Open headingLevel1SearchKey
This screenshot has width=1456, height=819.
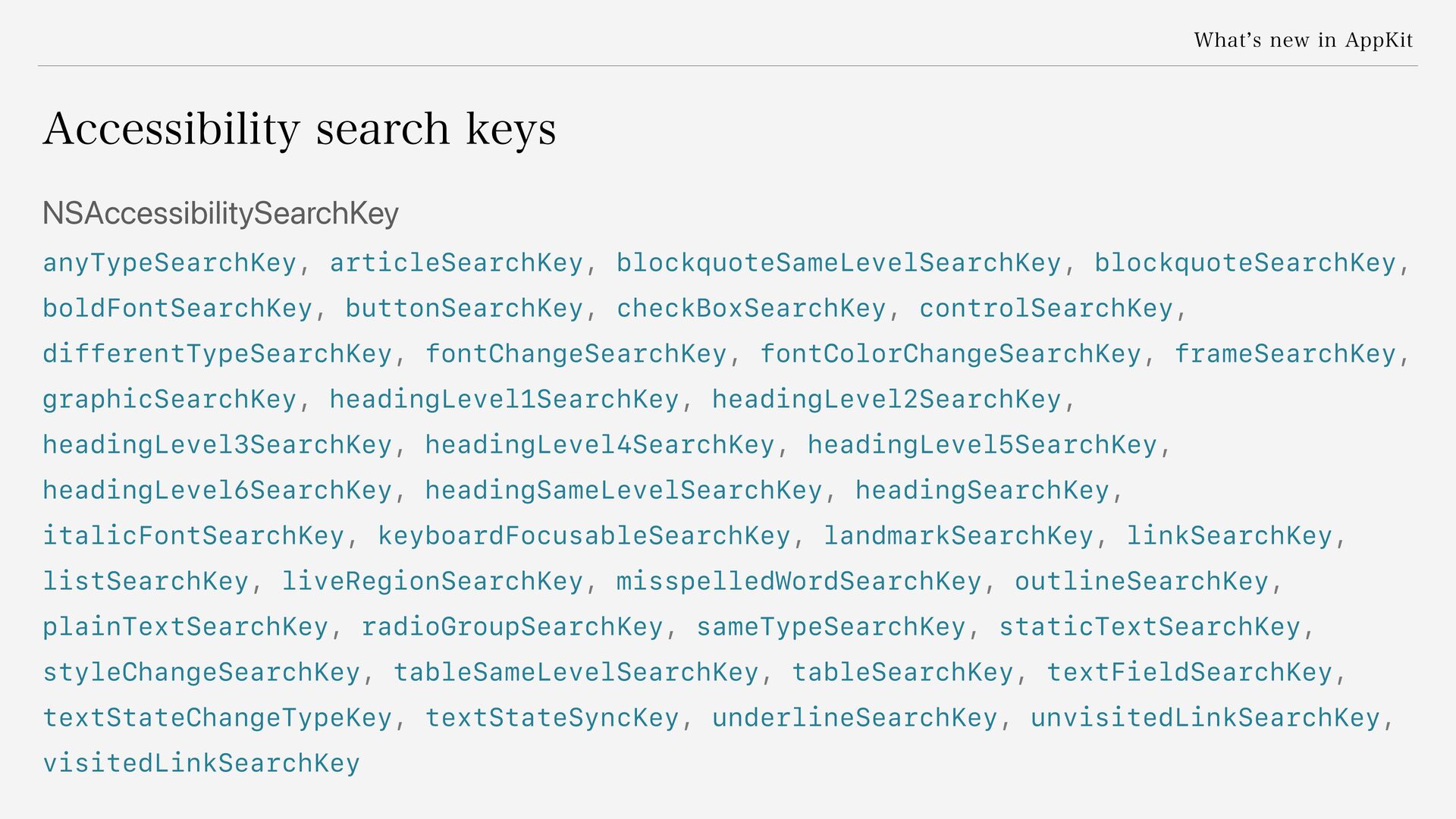tap(504, 400)
